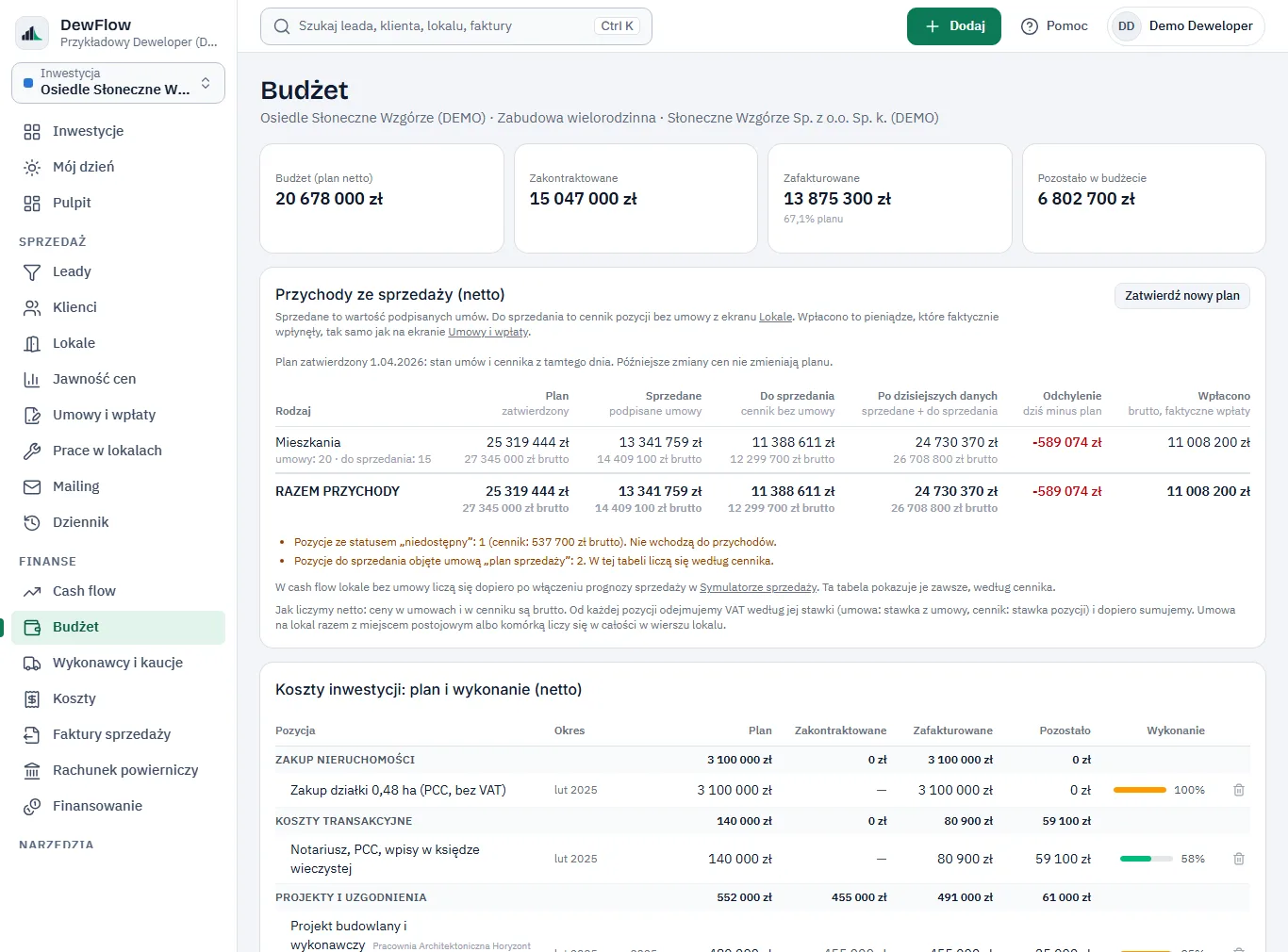The image size is (1288, 952).
Task: Open Klienci people icon
Action: tap(32, 307)
